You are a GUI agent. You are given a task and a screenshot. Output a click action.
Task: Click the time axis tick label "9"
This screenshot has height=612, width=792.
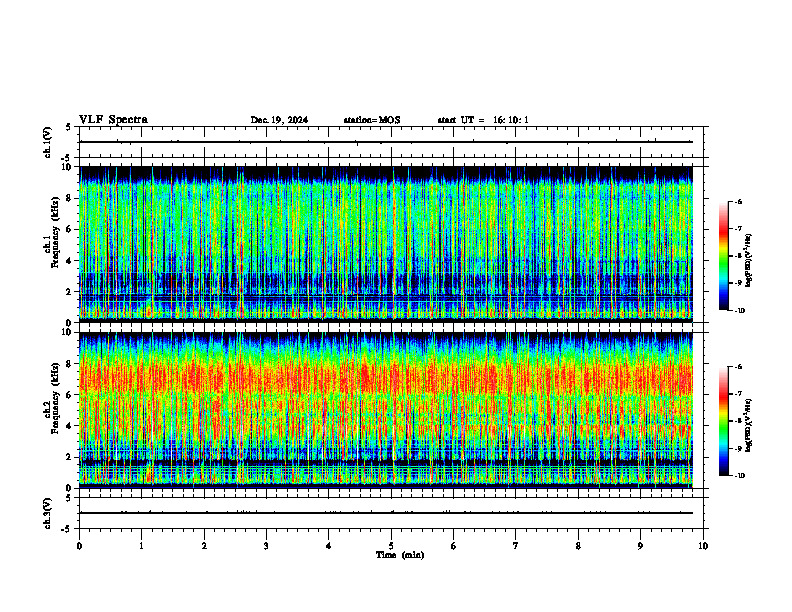tap(640, 546)
